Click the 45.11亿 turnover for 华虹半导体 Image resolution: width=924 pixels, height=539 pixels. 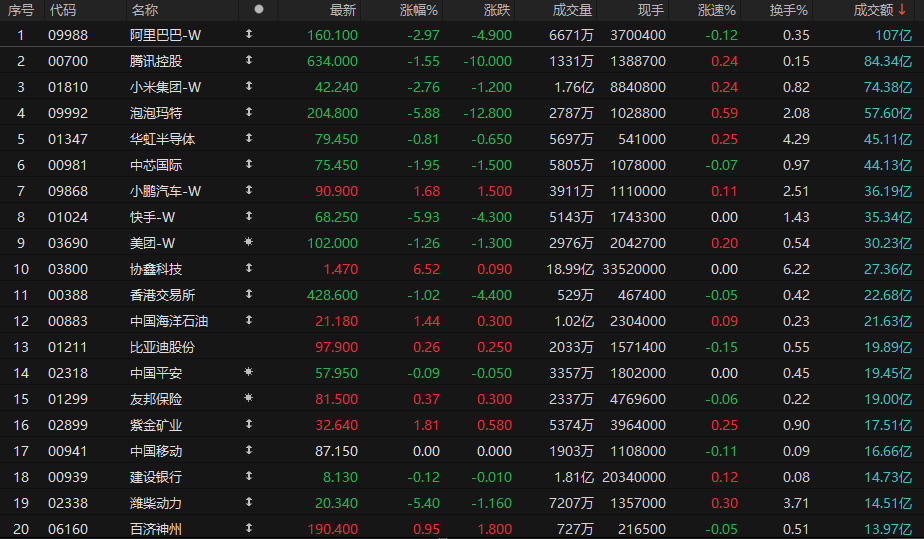coord(888,139)
